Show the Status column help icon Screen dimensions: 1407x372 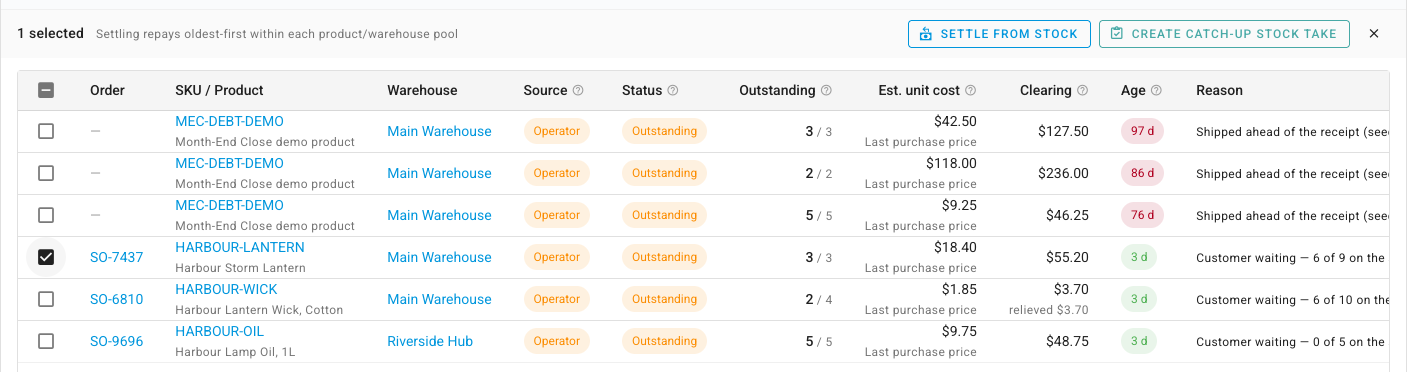click(x=673, y=90)
